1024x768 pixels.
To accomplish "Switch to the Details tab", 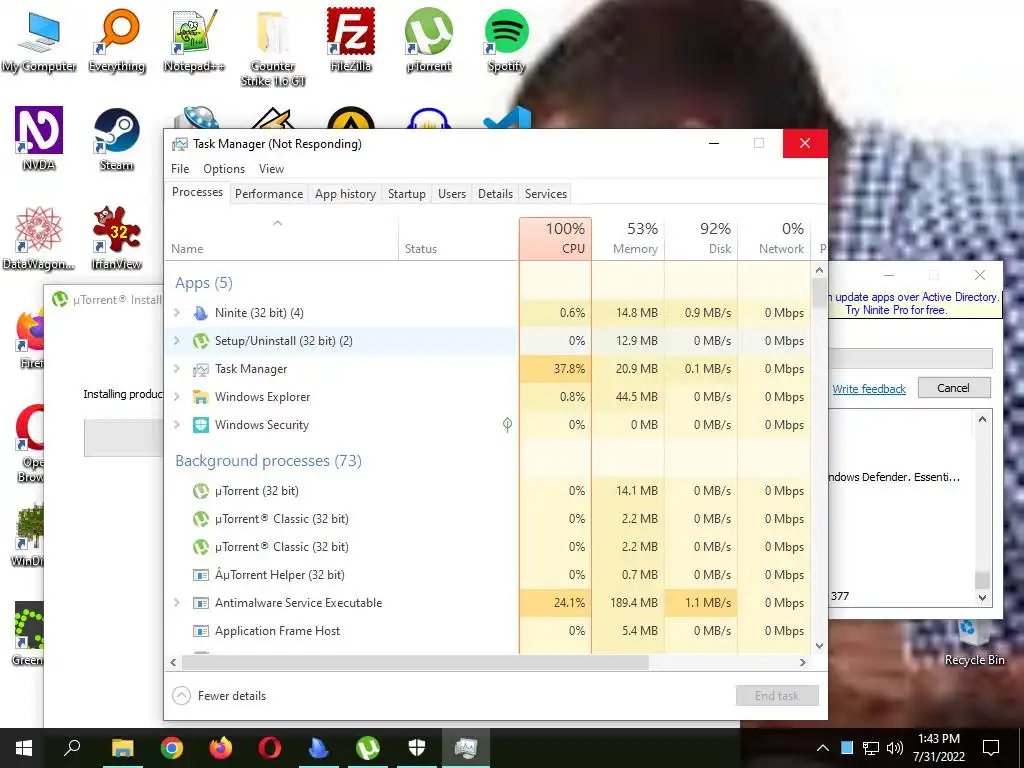I will coord(495,194).
